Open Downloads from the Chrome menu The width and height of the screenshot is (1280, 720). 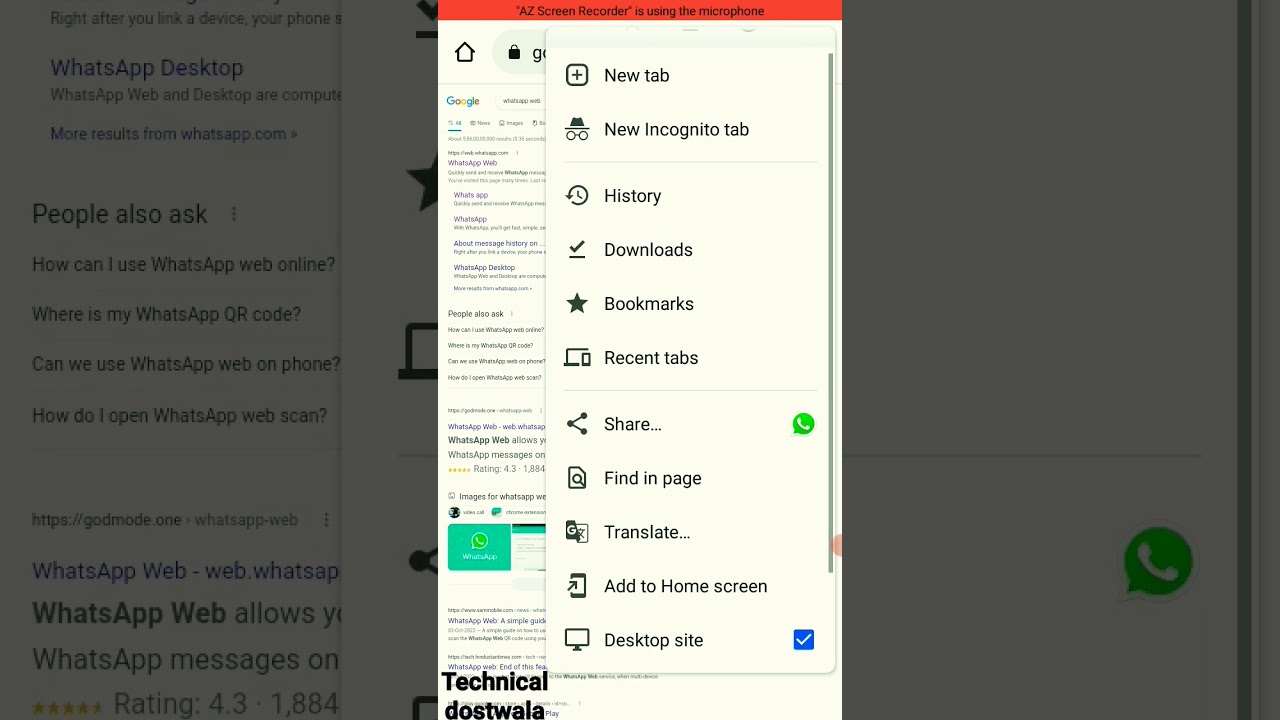point(690,250)
